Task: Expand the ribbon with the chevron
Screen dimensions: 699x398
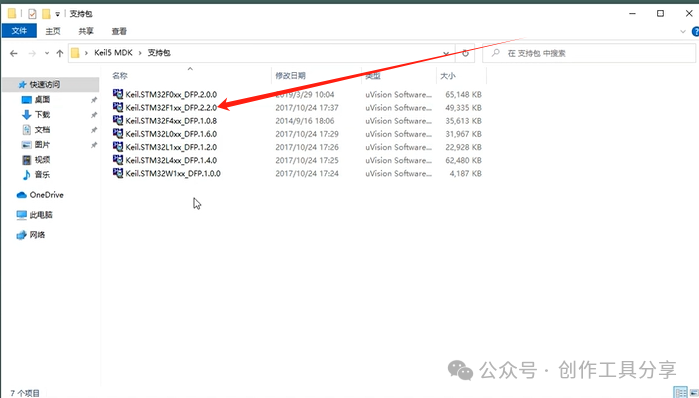Action: (x=683, y=32)
